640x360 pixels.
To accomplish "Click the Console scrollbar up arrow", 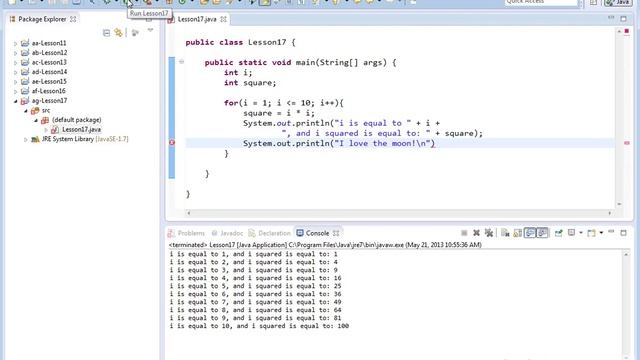I will (626, 254).
